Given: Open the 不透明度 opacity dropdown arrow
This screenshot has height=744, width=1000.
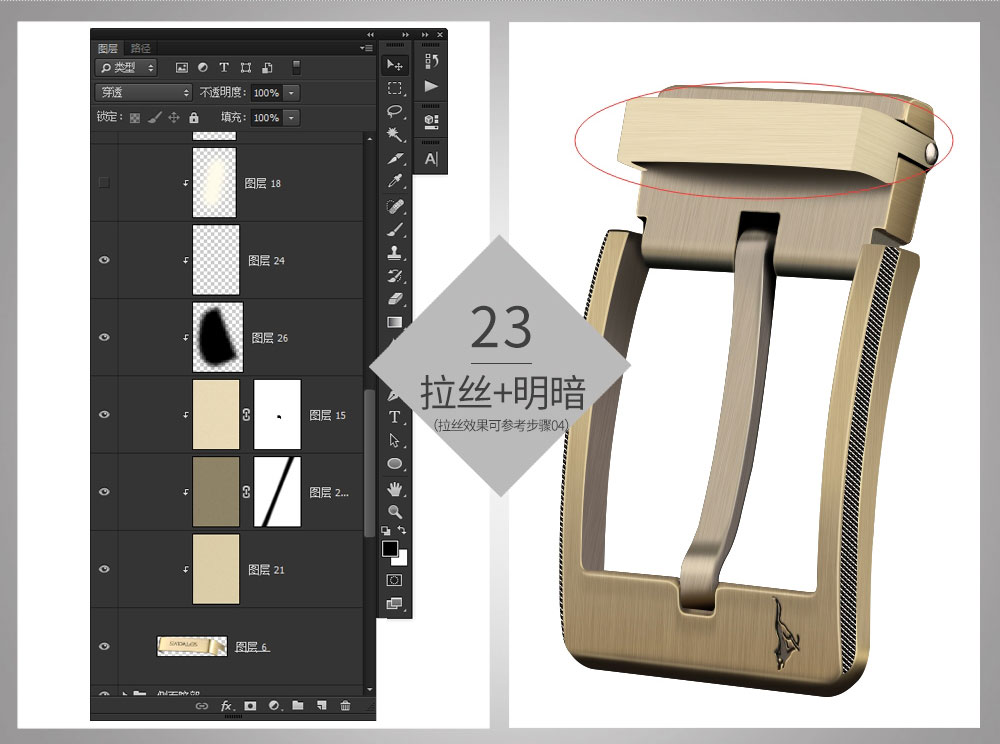Looking at the screenshot, I should [x=291, y=92].
